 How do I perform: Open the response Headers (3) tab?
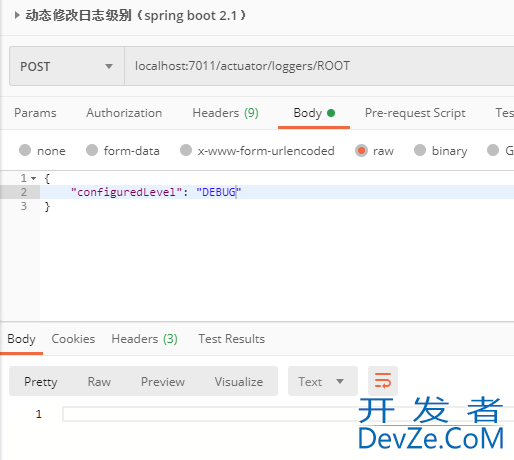tap(144, 339)
